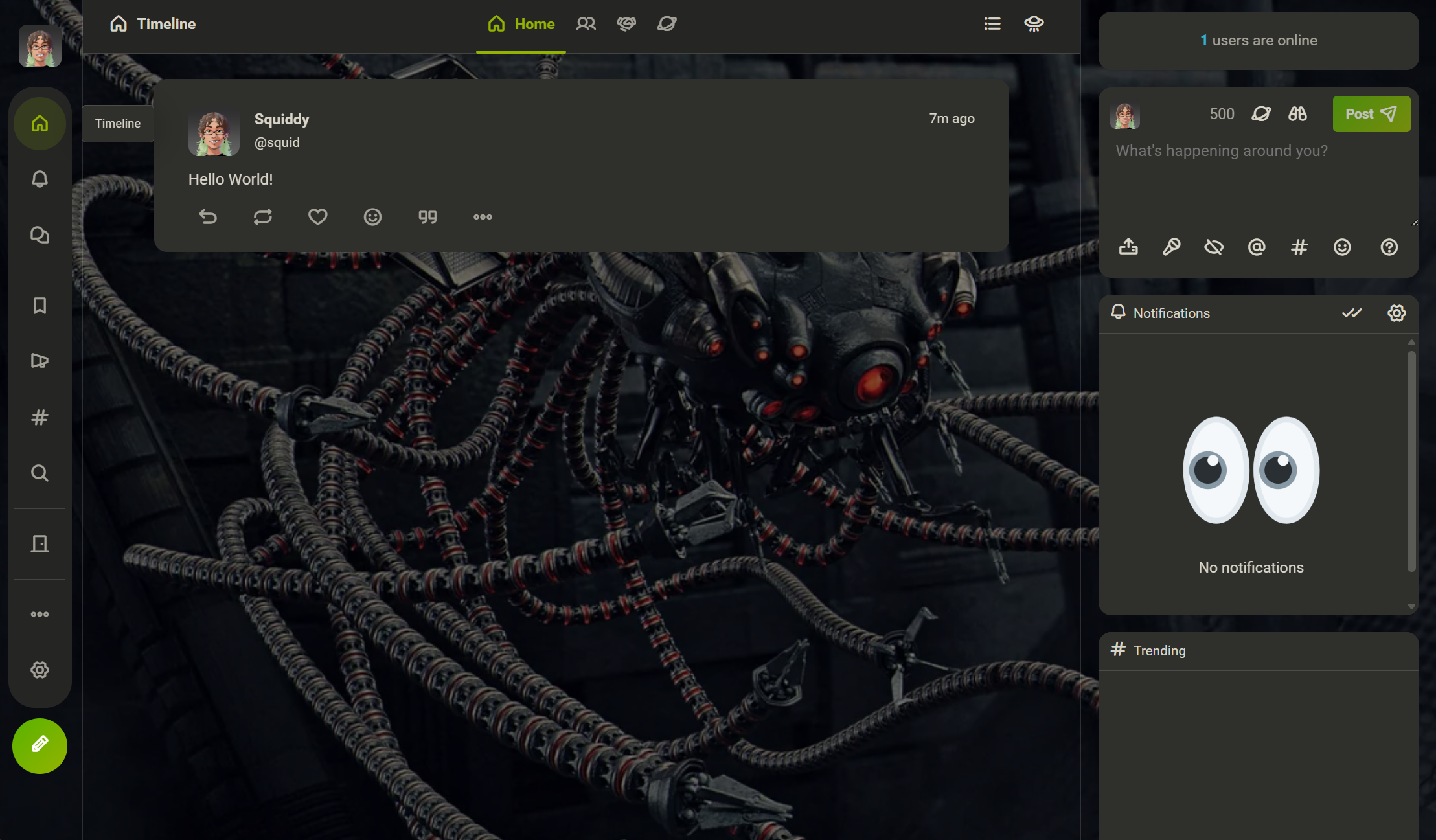The width and height of the screenshot is (1436, 840).
Task: Quote Squiddy's Hello World post
Action: coord(427,217)
